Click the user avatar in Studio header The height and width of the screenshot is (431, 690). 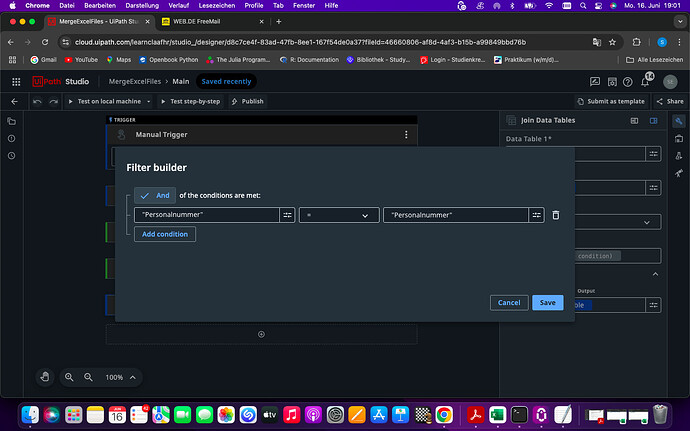(670, 81)
